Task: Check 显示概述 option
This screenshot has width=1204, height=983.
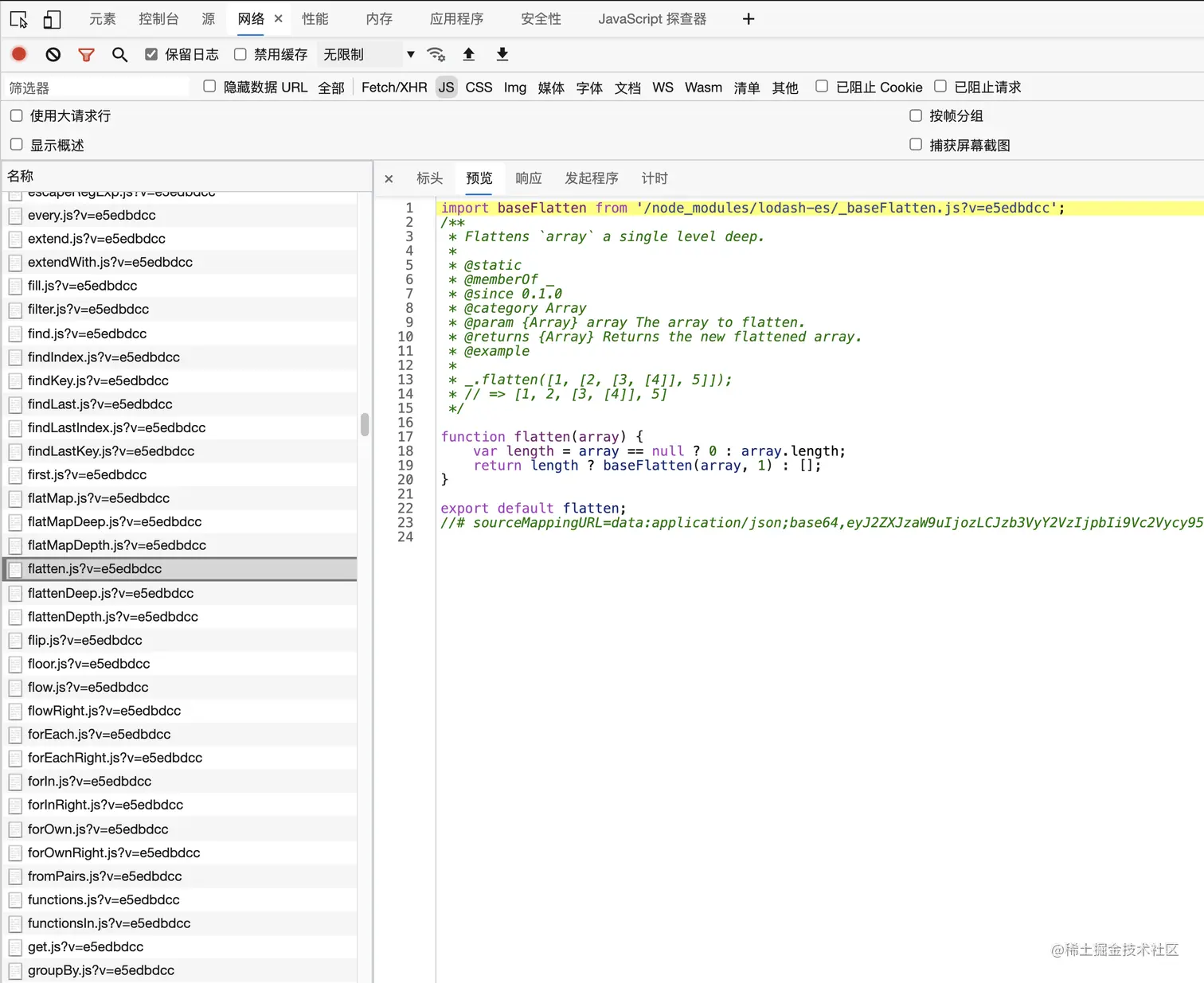Action: pos(16,144)
